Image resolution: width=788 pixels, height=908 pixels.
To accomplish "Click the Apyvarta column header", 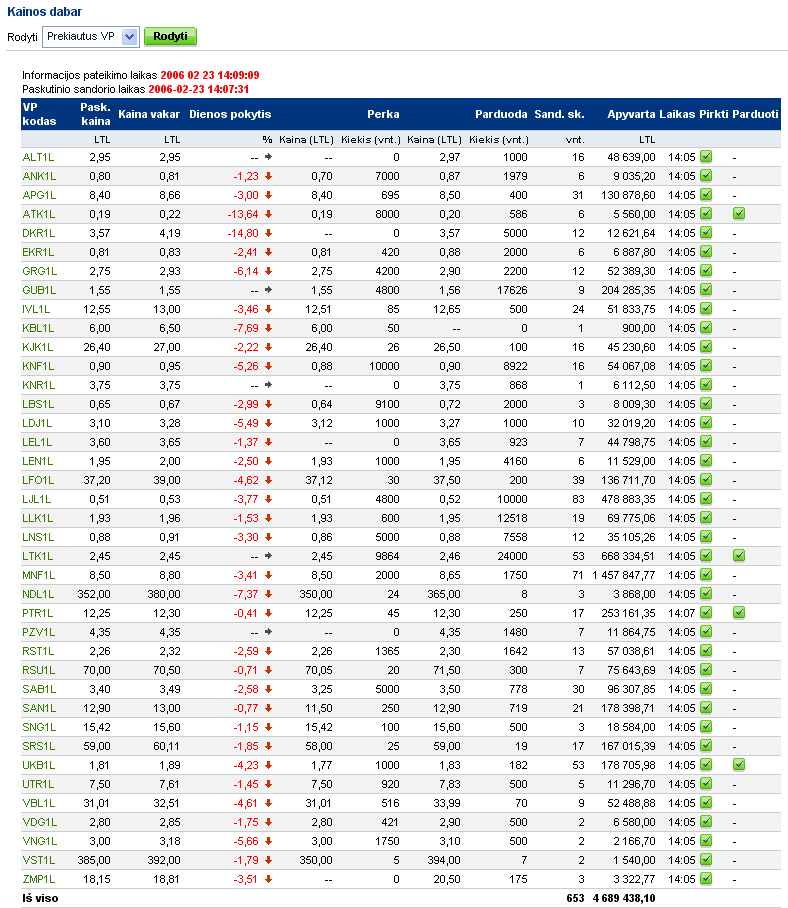I will click(x=631, y=114).
